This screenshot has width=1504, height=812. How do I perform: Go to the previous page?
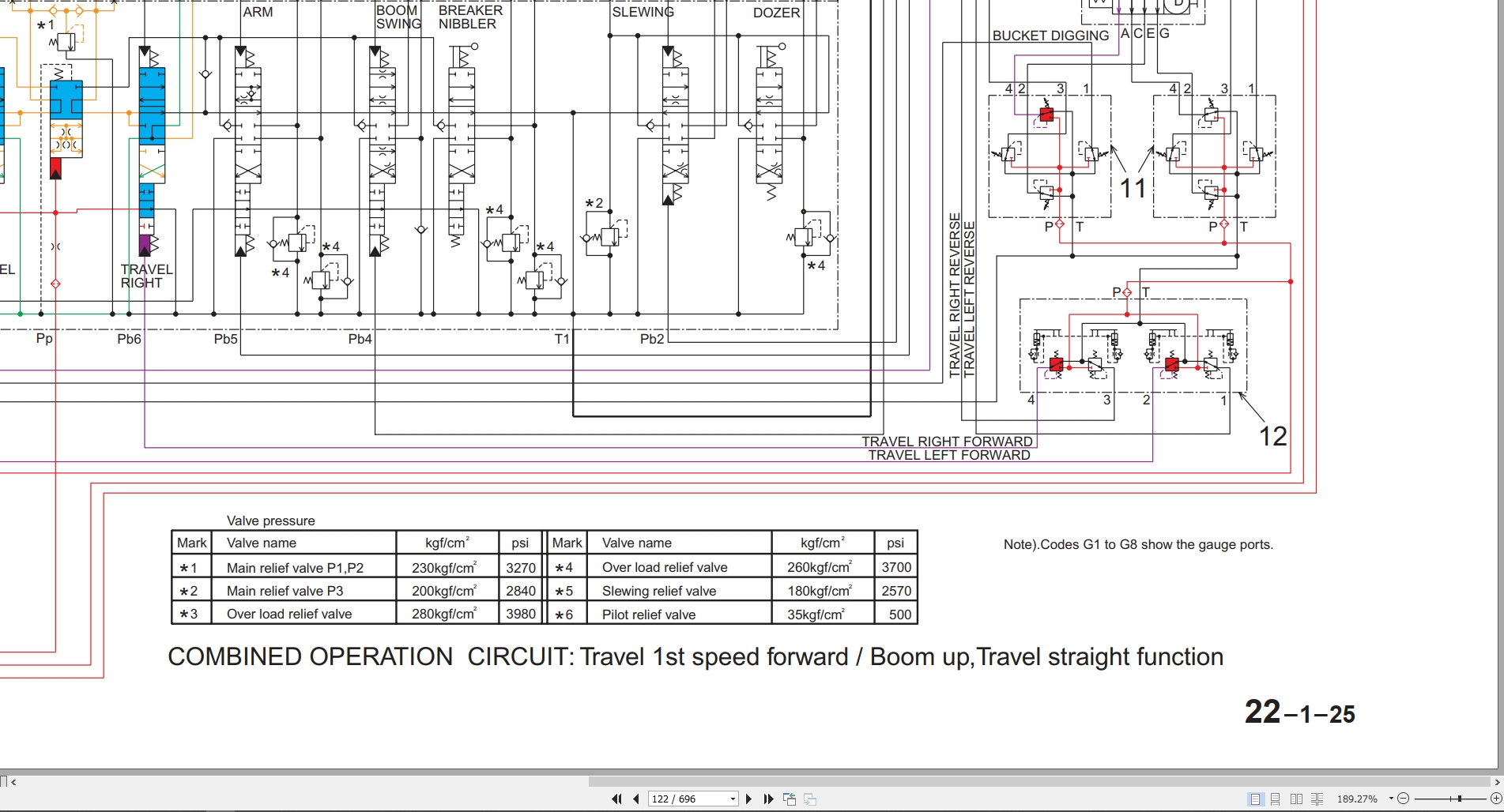click(636, 799)
